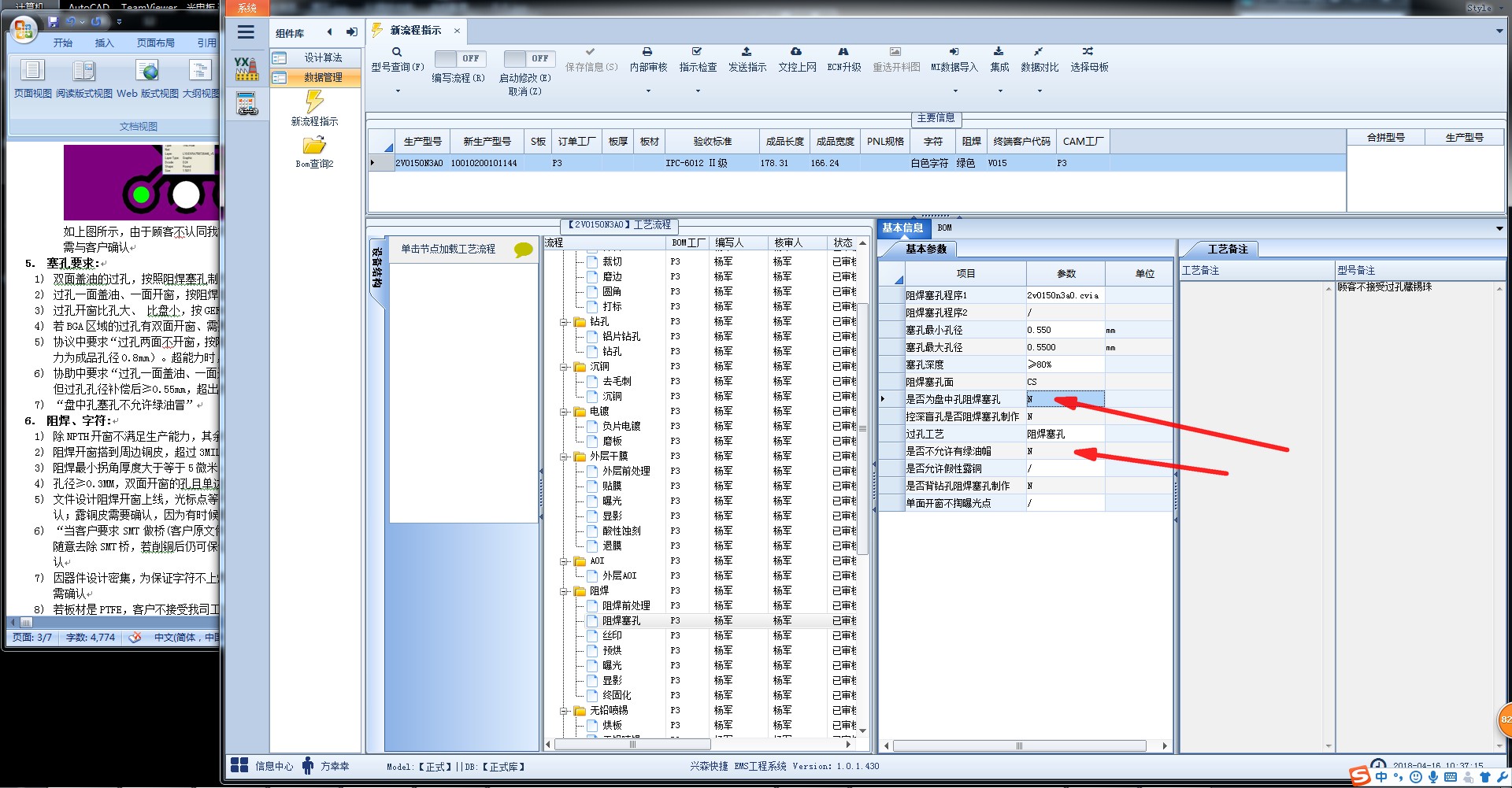Select the 设计算法 category button

click(315, 57)
